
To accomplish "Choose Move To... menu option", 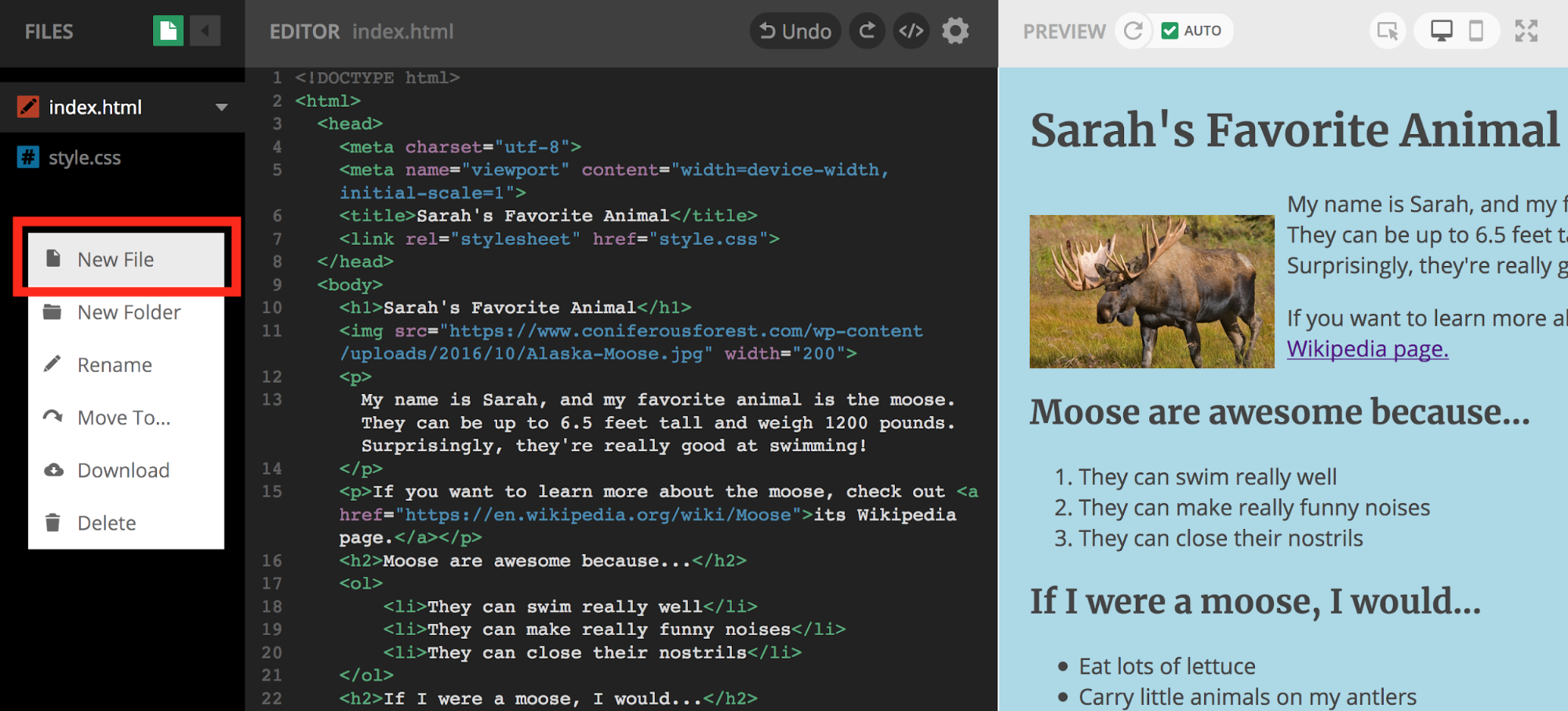I will tap(123, 417).
